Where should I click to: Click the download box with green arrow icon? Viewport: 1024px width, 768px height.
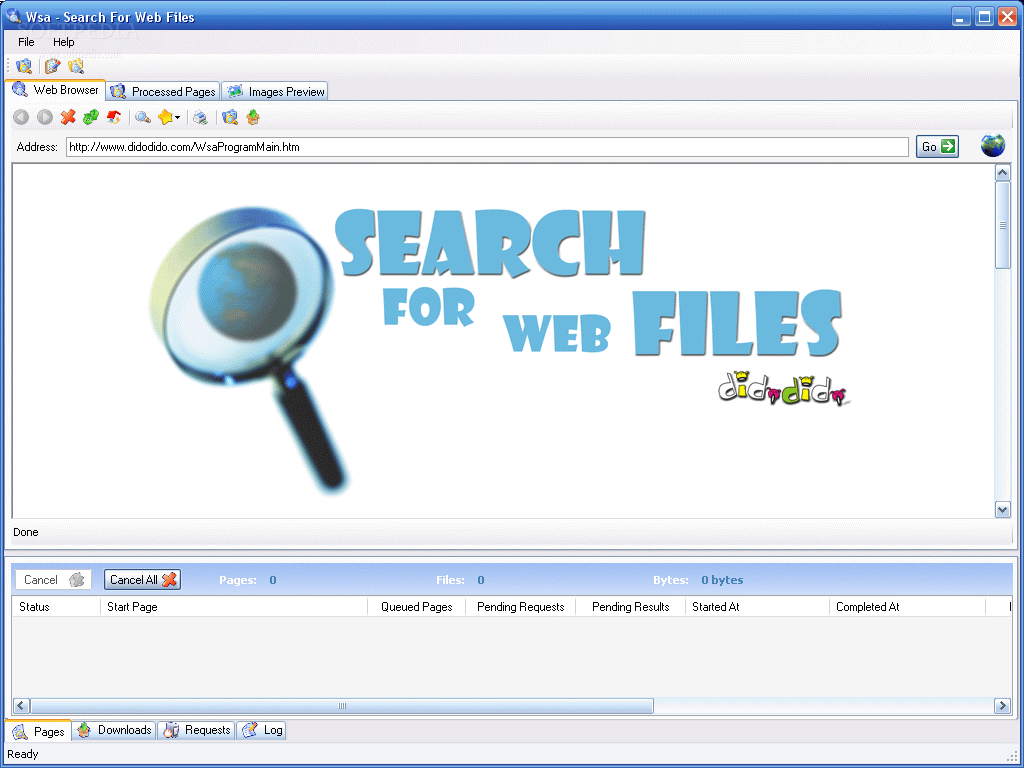[x=253, y=118]
